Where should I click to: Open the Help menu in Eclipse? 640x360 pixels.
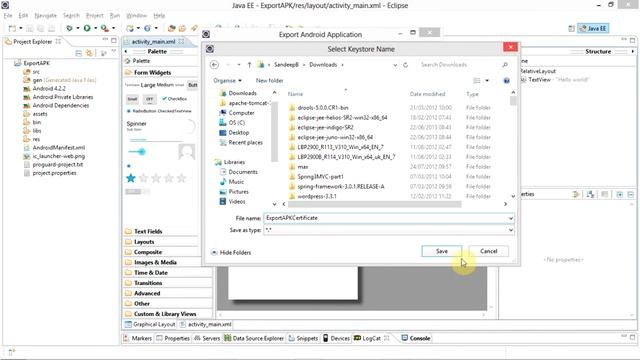tap(159, 16)
